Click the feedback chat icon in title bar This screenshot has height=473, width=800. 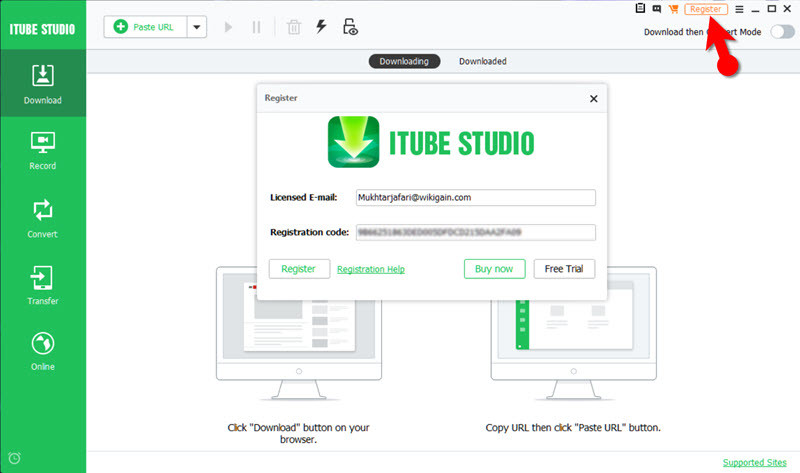(657, 9)
